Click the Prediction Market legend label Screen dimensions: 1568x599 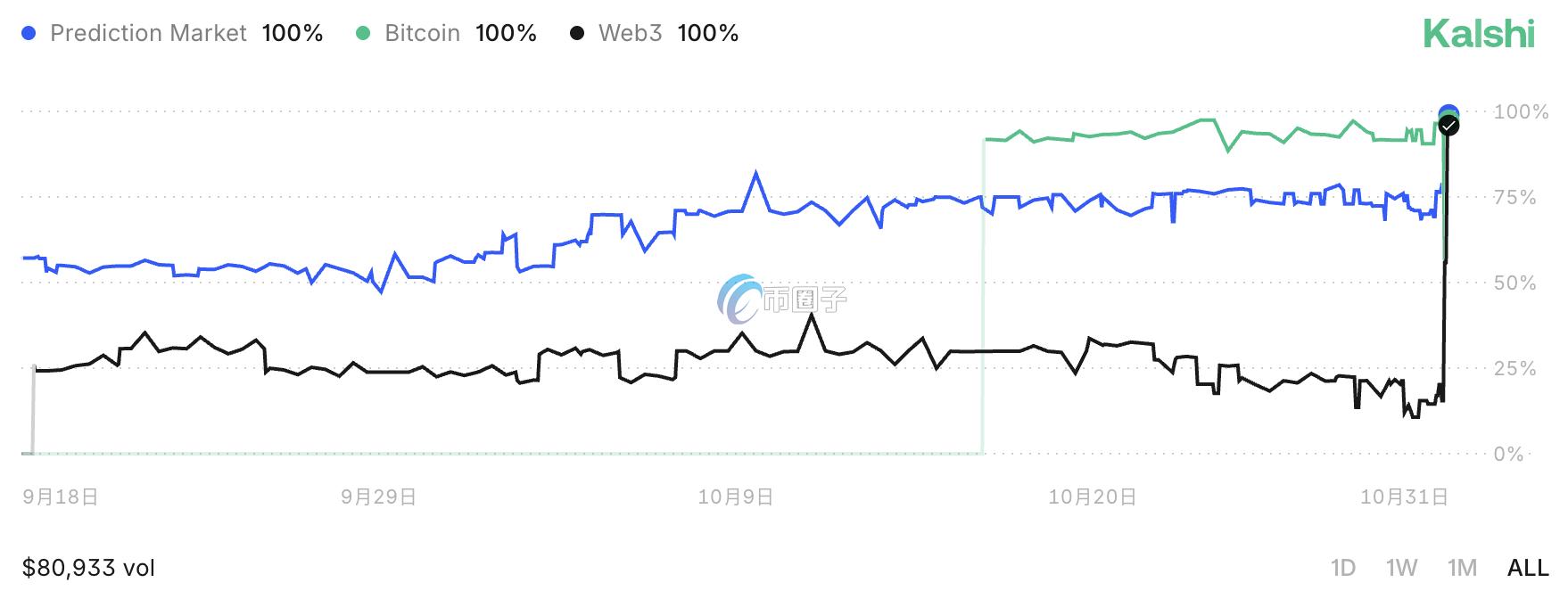148,34
